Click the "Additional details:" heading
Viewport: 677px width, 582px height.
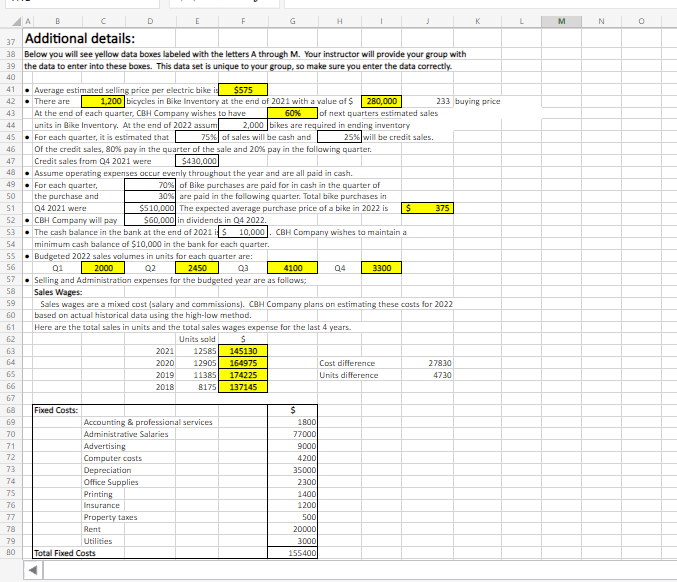click(80, 39)
